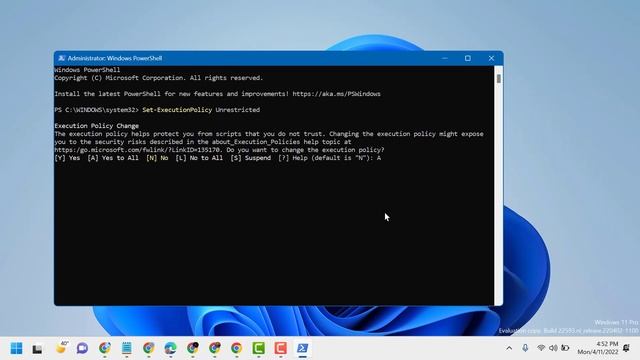Open Wi-Fi network tray icon
The height and width of the screenshot is (360, 640).
pos(541,348)
